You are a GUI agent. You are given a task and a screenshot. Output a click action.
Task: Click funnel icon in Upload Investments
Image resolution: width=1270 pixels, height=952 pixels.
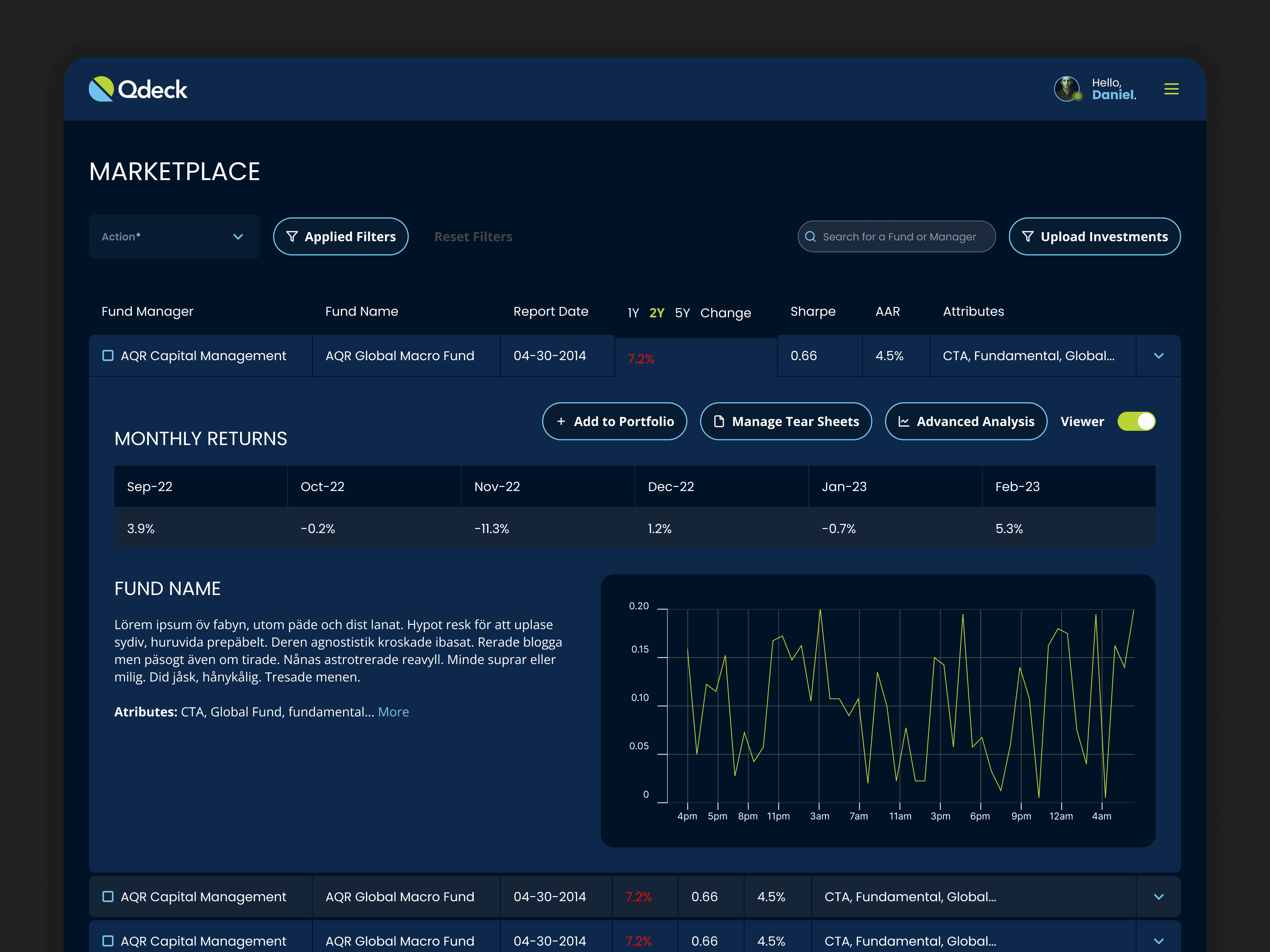tap(1028, 236)
